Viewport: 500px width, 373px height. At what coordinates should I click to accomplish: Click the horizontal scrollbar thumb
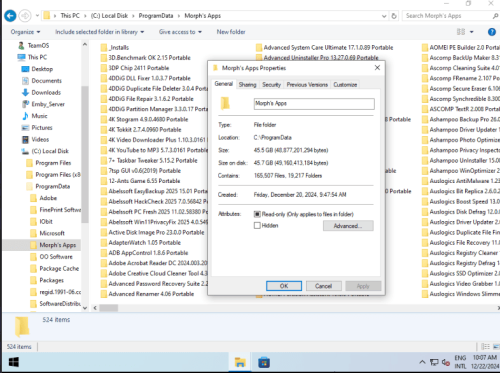(109, 308)
